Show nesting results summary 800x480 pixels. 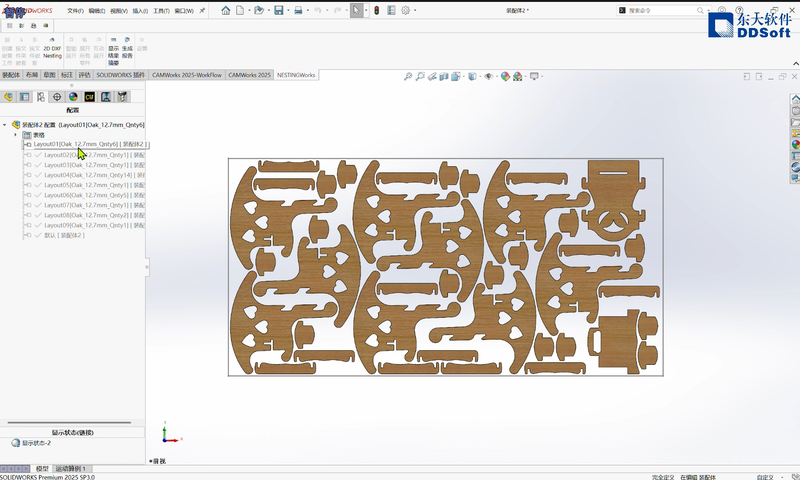(113, 51)
